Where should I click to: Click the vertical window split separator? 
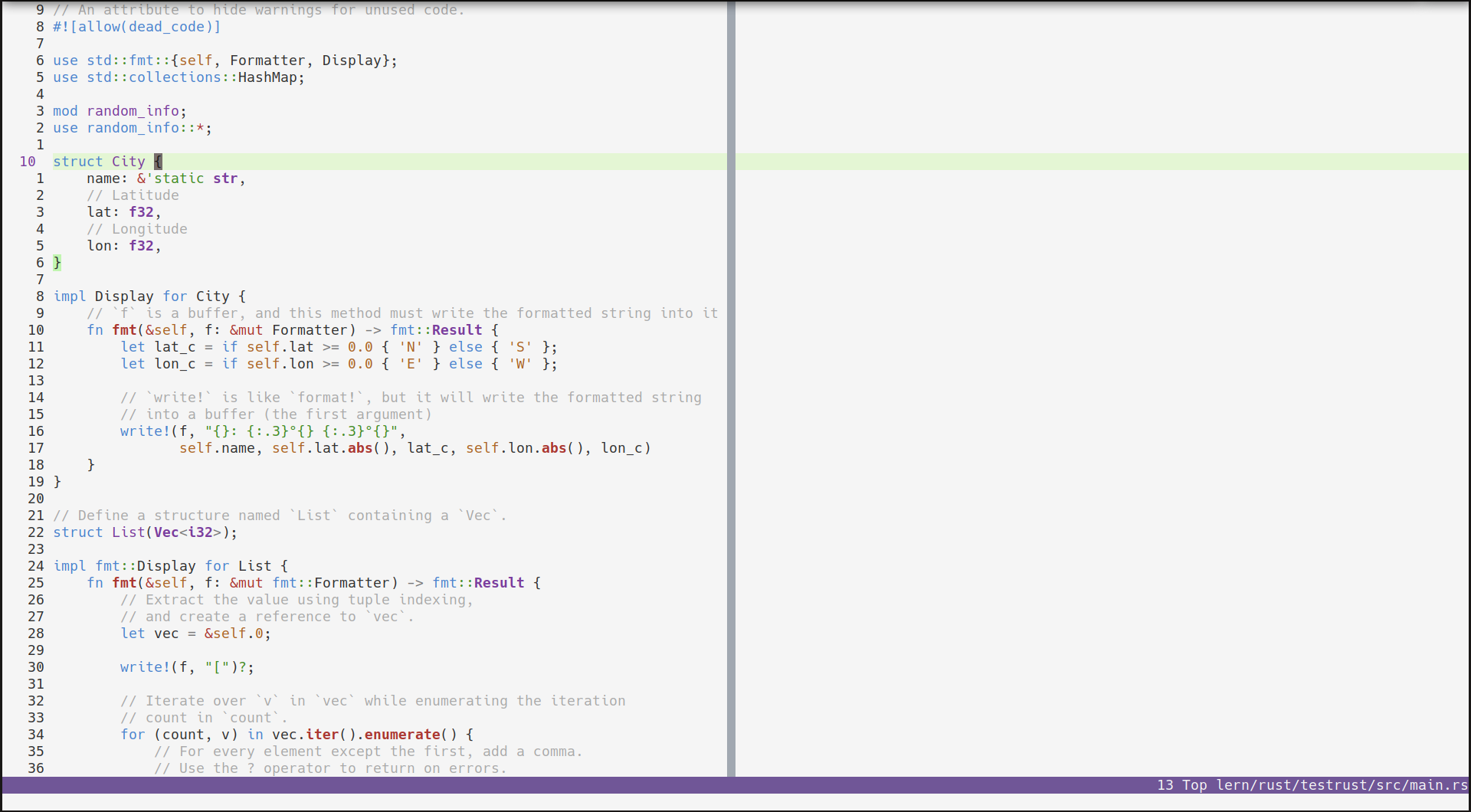[x=731, y=388]
